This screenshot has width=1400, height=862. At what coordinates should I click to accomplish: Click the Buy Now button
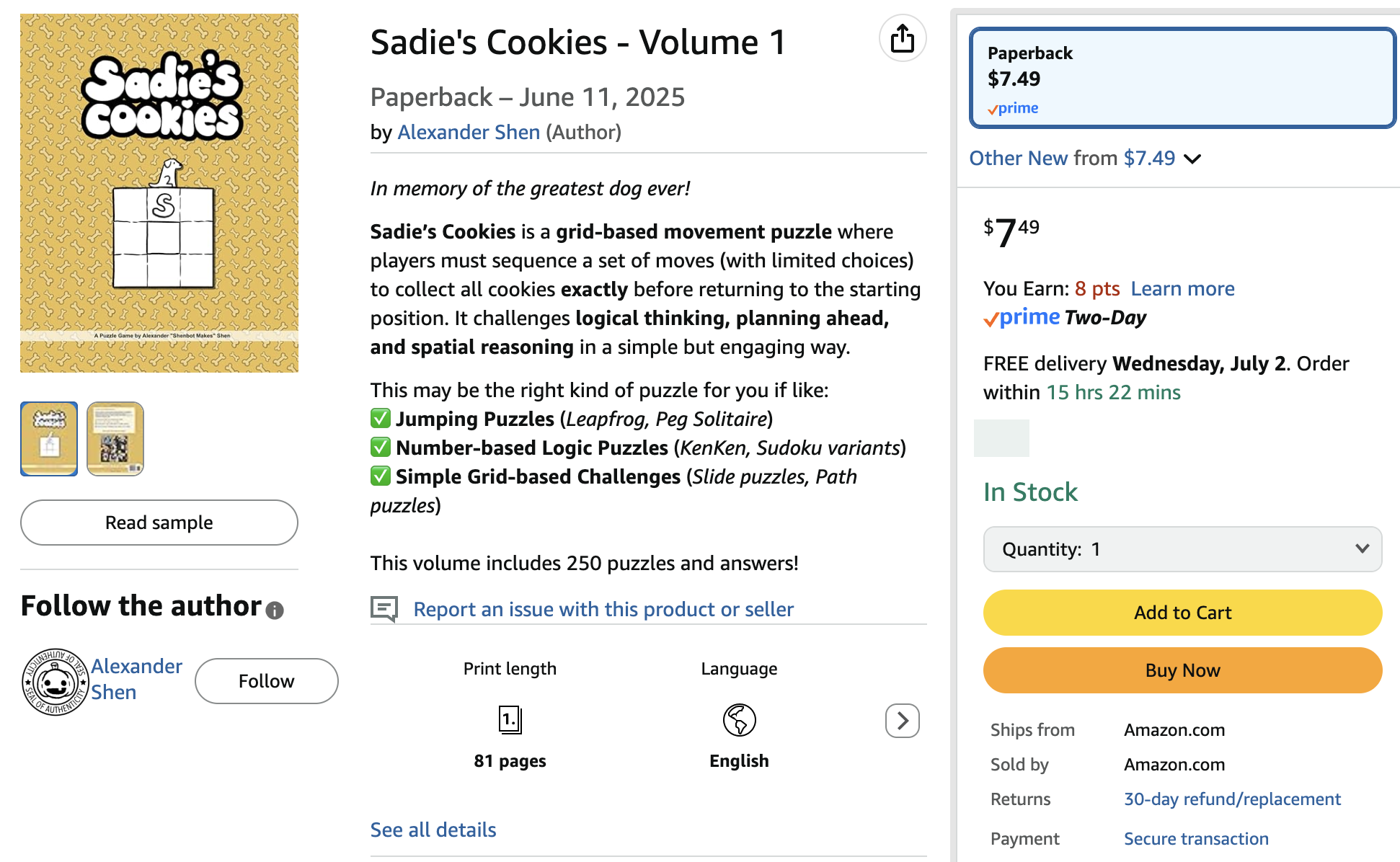[x=1182, y=670]
